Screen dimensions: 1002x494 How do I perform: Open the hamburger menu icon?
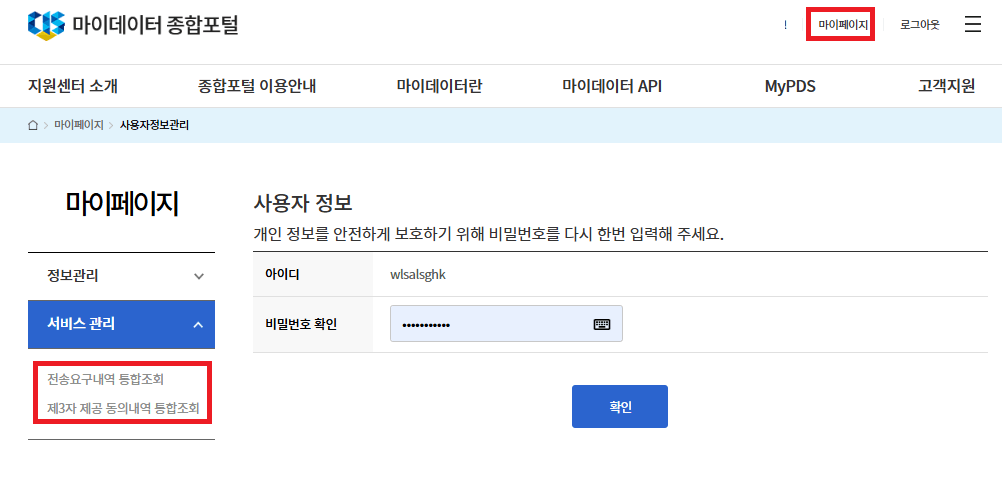coord(973,25)
